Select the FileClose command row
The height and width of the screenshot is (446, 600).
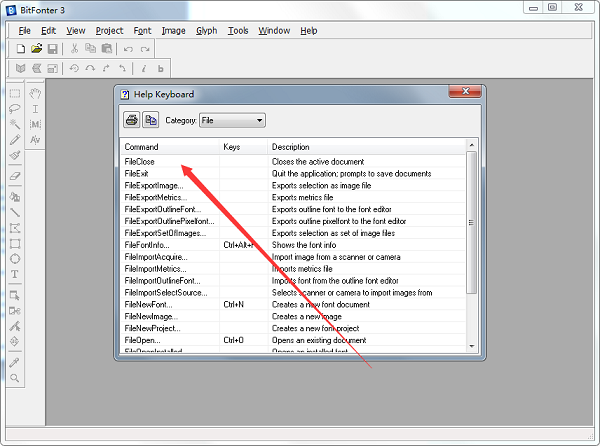tap(293, 161)
